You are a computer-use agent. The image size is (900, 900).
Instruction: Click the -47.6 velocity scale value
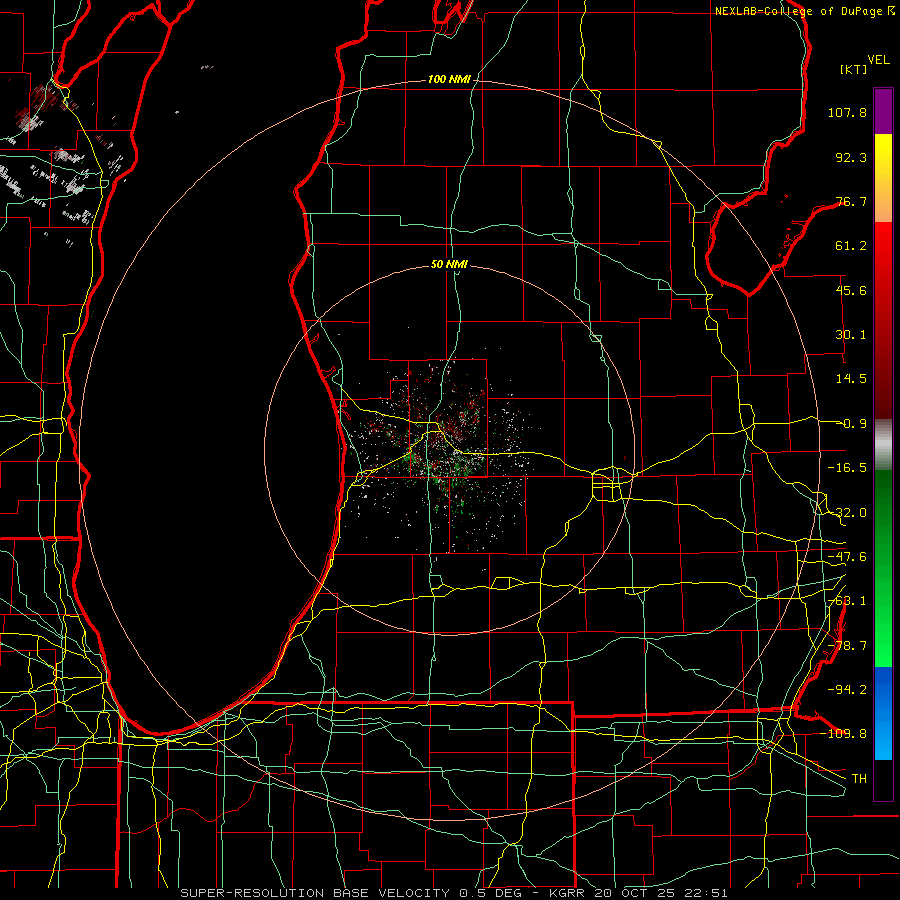(847, 557)
